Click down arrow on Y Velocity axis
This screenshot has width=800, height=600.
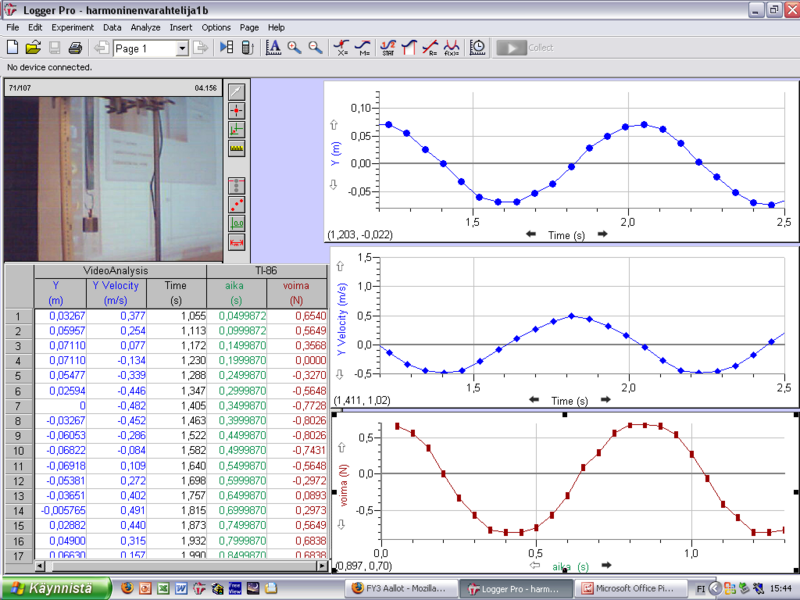point(340,375)
